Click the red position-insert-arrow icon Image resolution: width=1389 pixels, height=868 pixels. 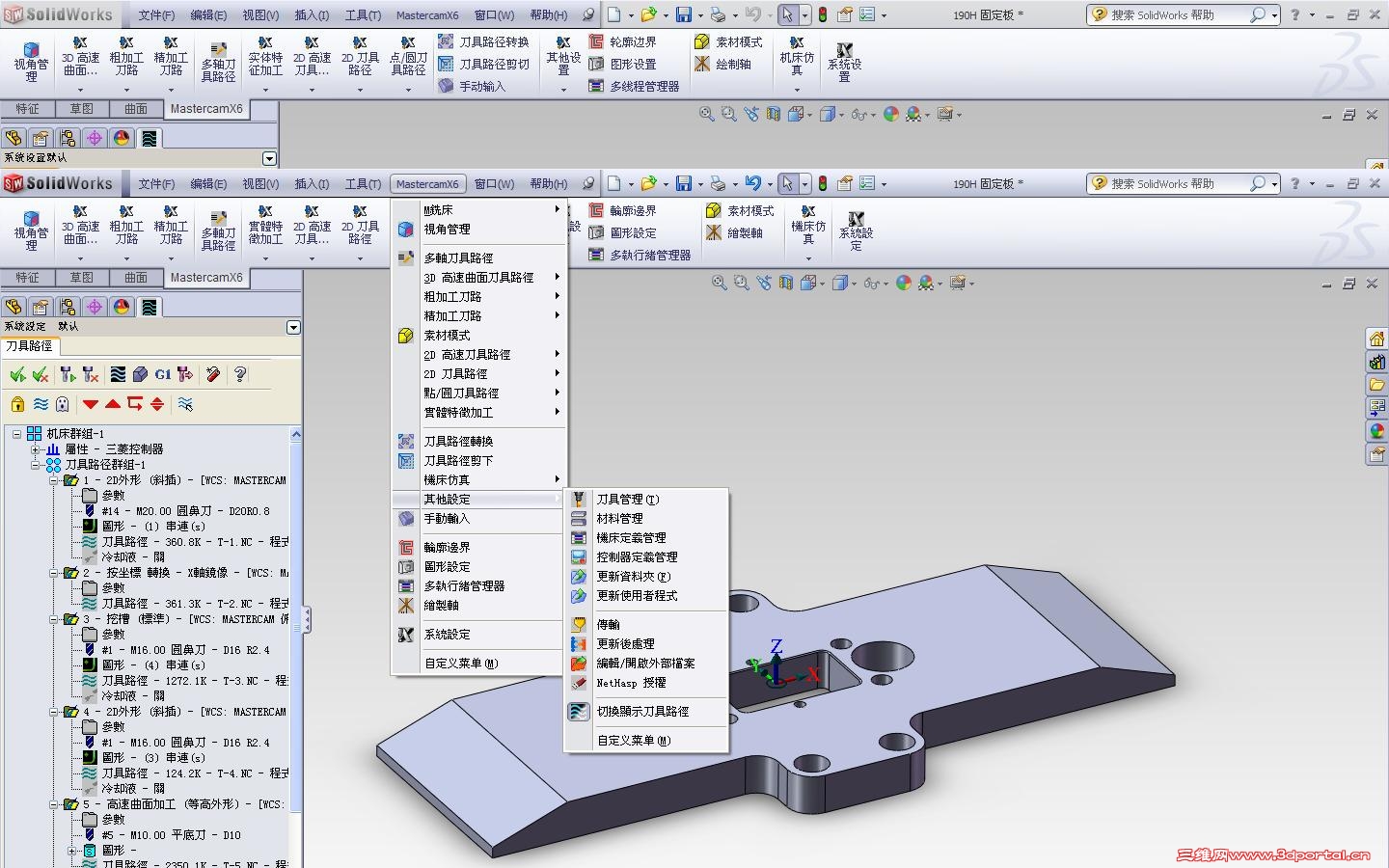point(135,404)
